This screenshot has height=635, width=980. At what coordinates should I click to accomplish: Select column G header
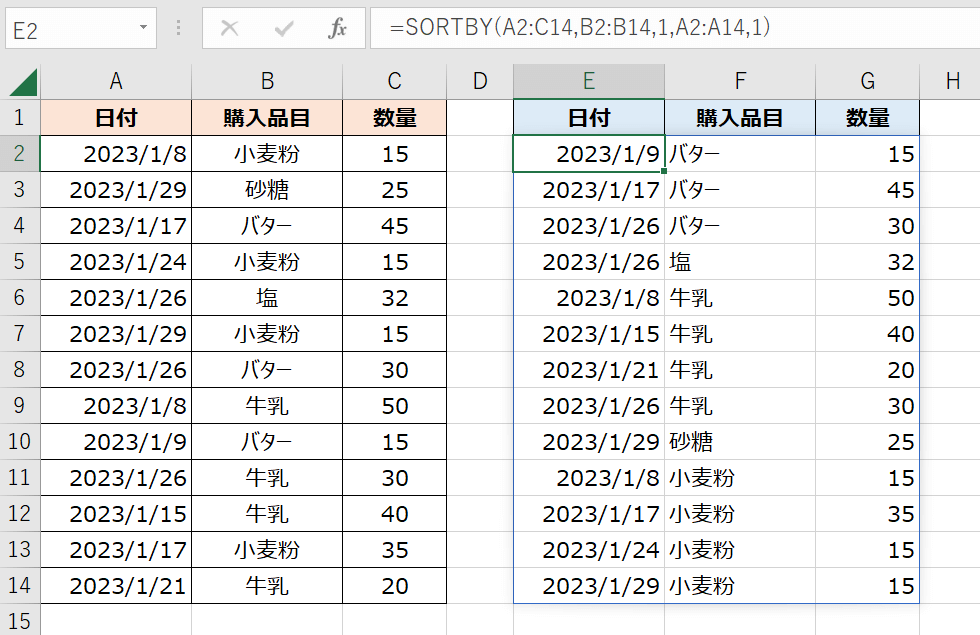click(867, 82)
